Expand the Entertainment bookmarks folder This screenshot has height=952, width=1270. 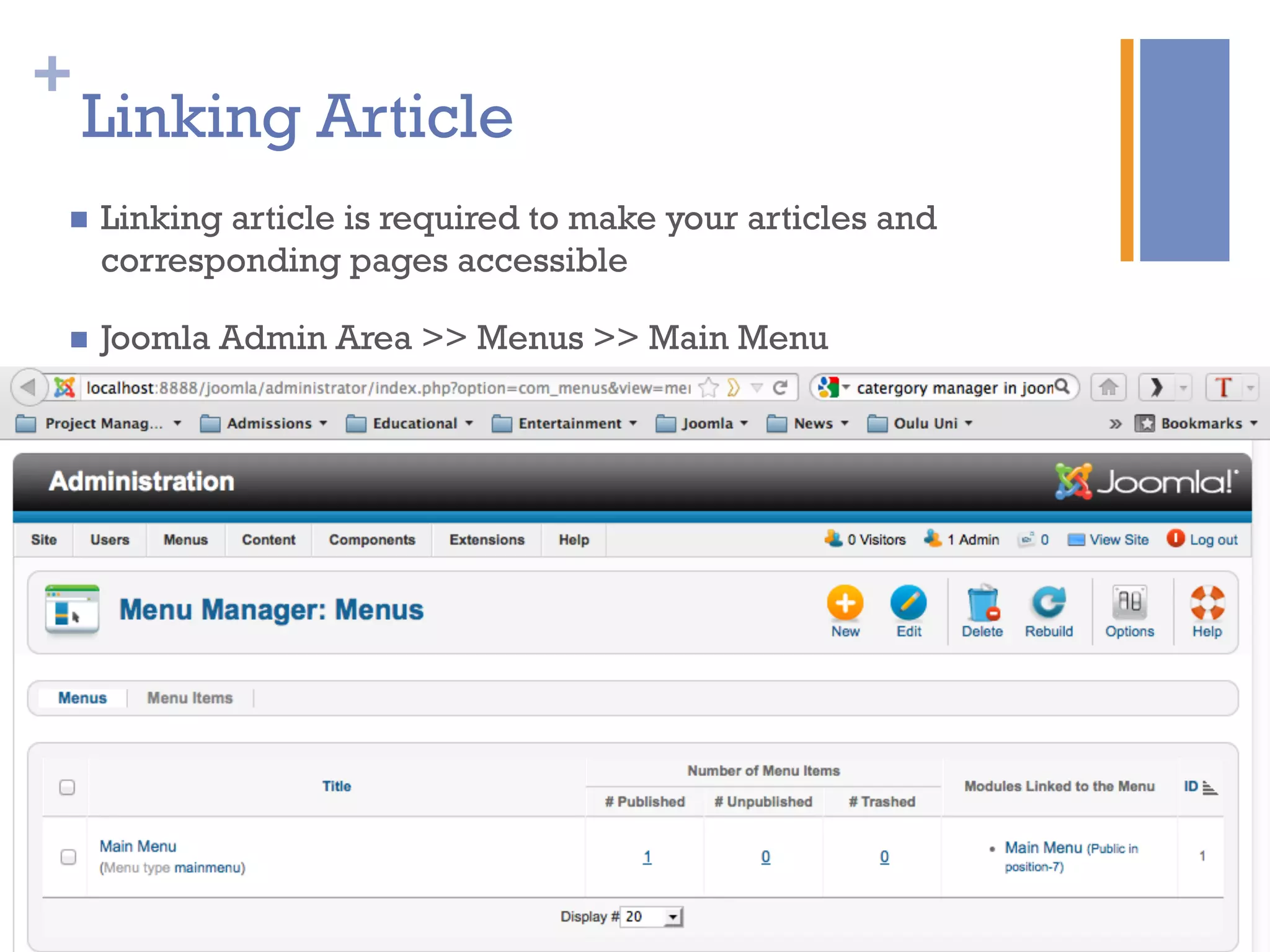564,424
